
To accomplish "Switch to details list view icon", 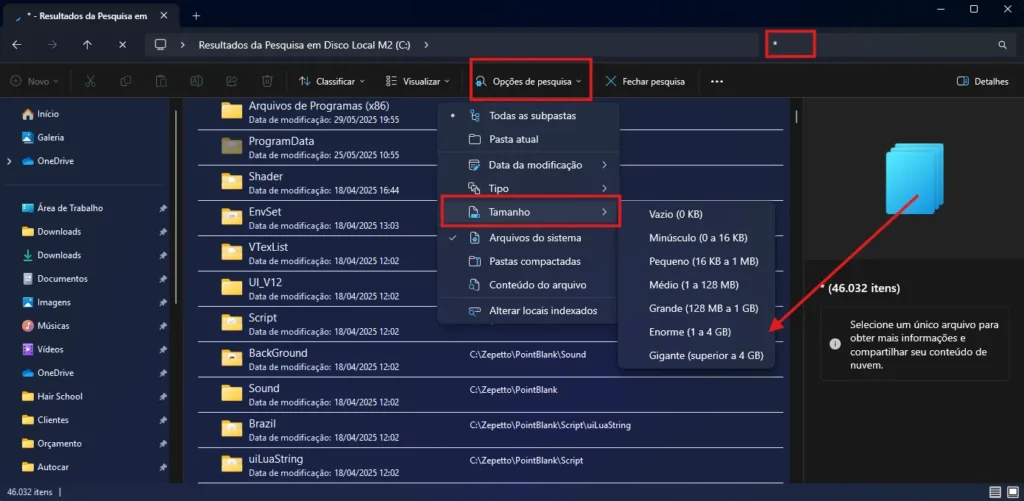I will 995,492.
